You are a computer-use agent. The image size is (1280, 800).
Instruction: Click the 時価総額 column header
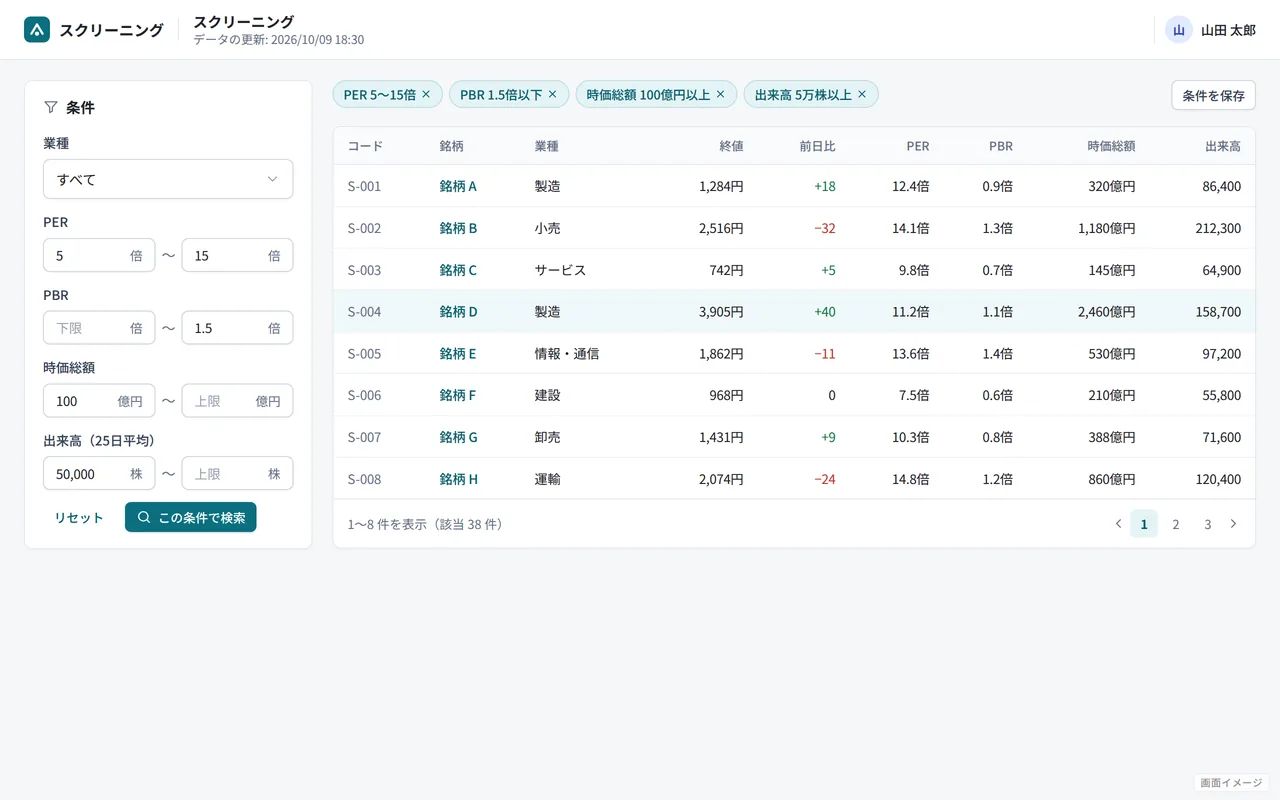pyautogui.click(x=1111, y=146)
